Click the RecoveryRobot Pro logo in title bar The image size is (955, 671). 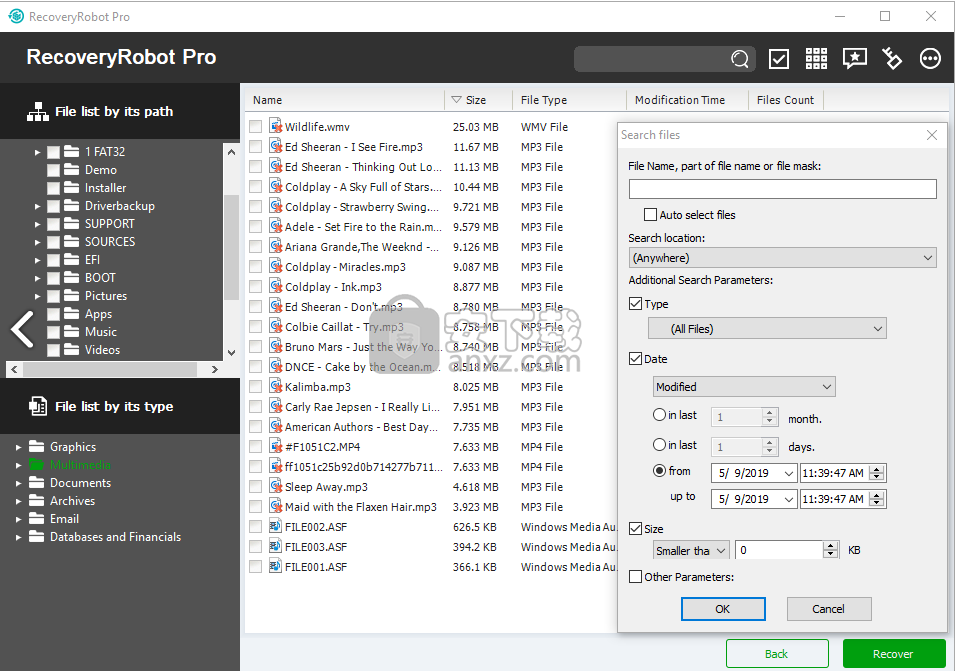tap(16, 16)
